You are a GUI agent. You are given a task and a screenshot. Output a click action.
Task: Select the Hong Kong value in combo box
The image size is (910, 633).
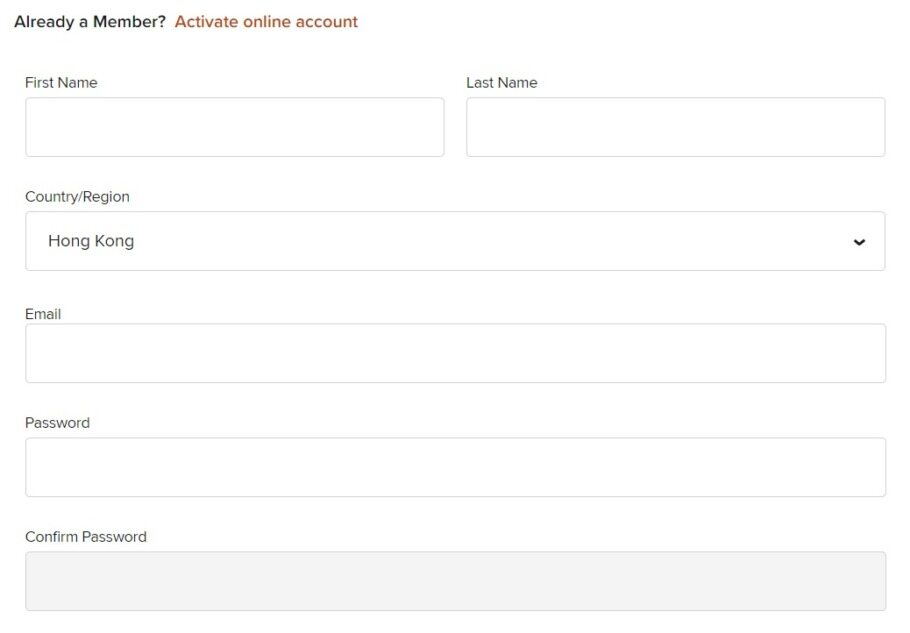(x=91, y=241)
